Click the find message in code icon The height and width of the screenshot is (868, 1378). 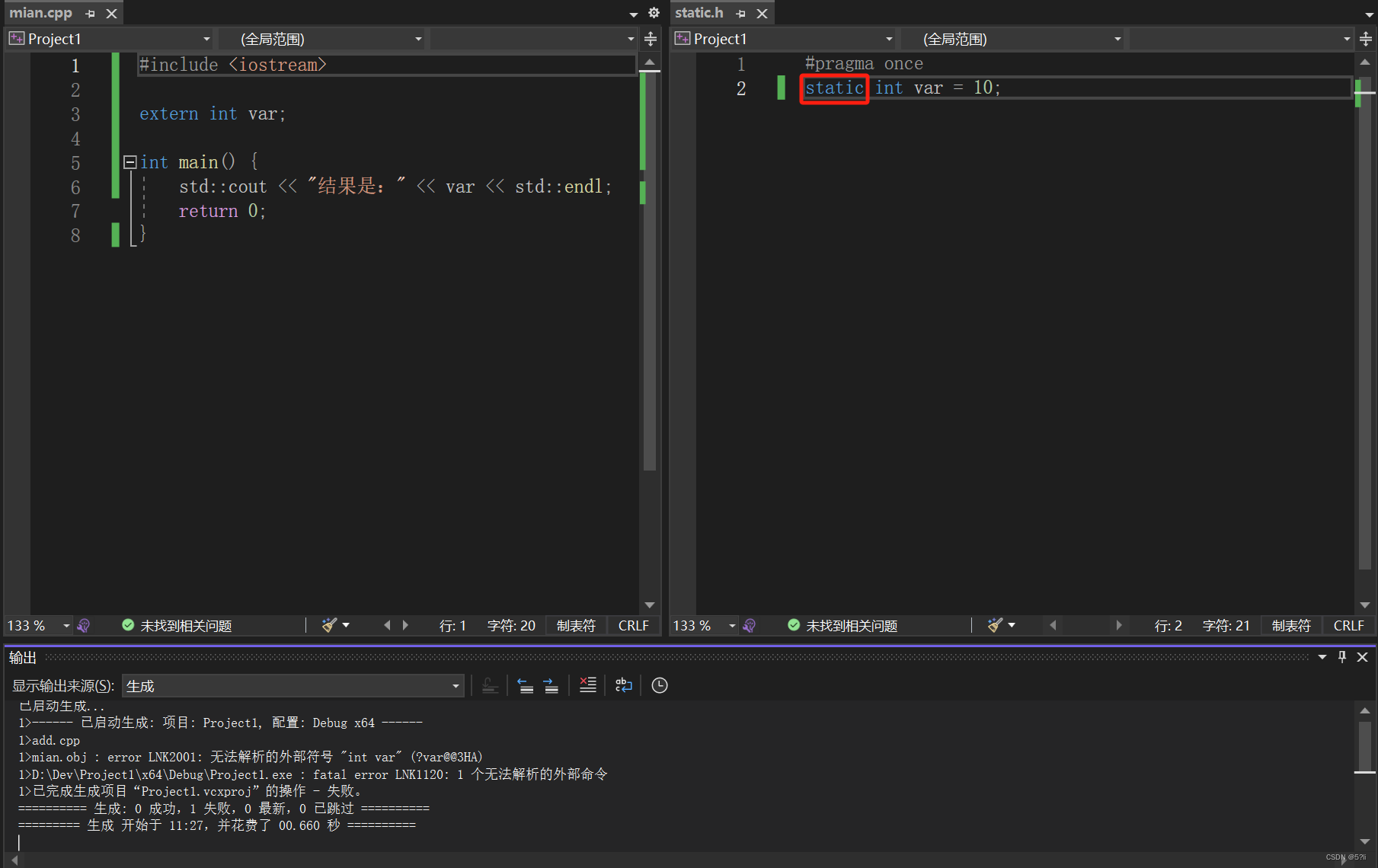click(x=490, y=686)
